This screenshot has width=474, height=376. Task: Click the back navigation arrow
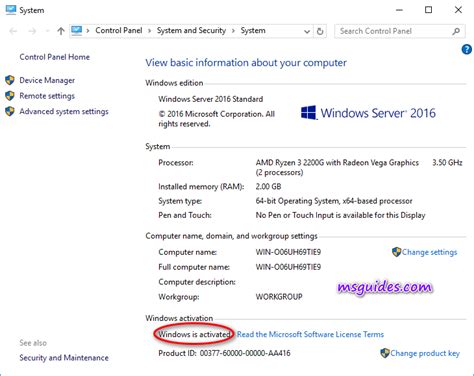pos(13,31)
